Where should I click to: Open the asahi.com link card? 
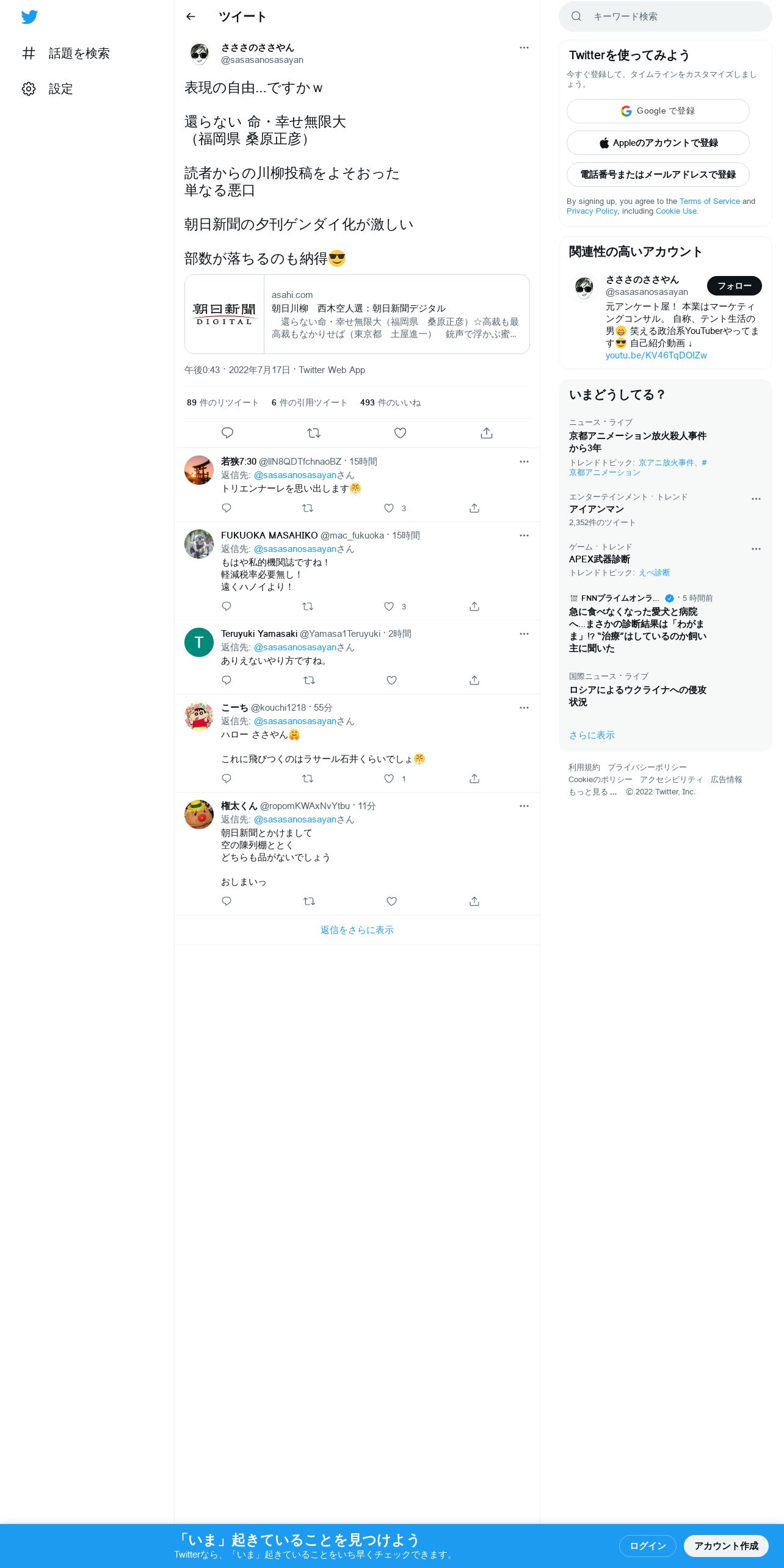(357, 314)
